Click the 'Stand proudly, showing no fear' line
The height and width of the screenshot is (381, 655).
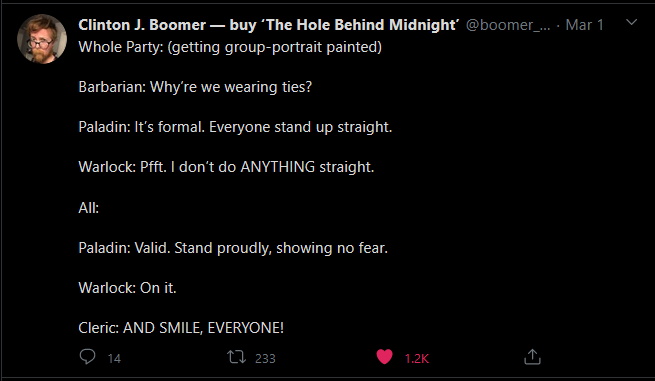pyautogui.click(x=233, y=248)
